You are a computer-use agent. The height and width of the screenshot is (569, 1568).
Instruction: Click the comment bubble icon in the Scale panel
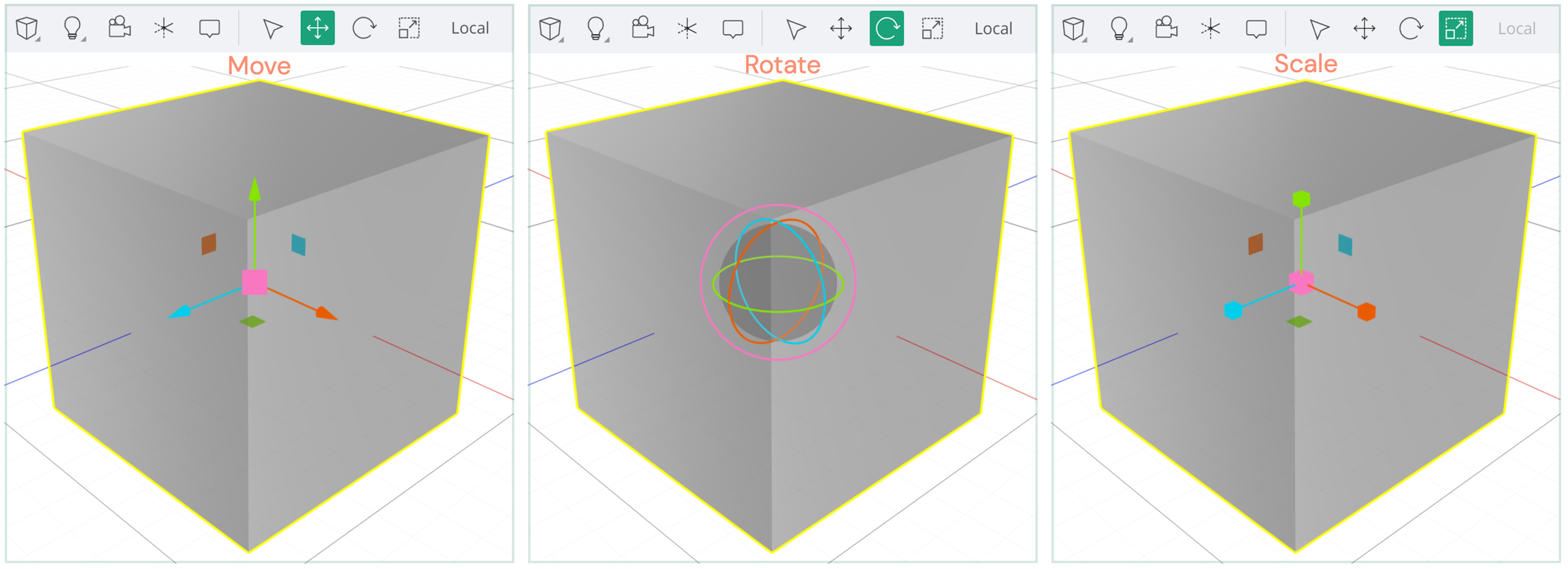point(1256,29)
